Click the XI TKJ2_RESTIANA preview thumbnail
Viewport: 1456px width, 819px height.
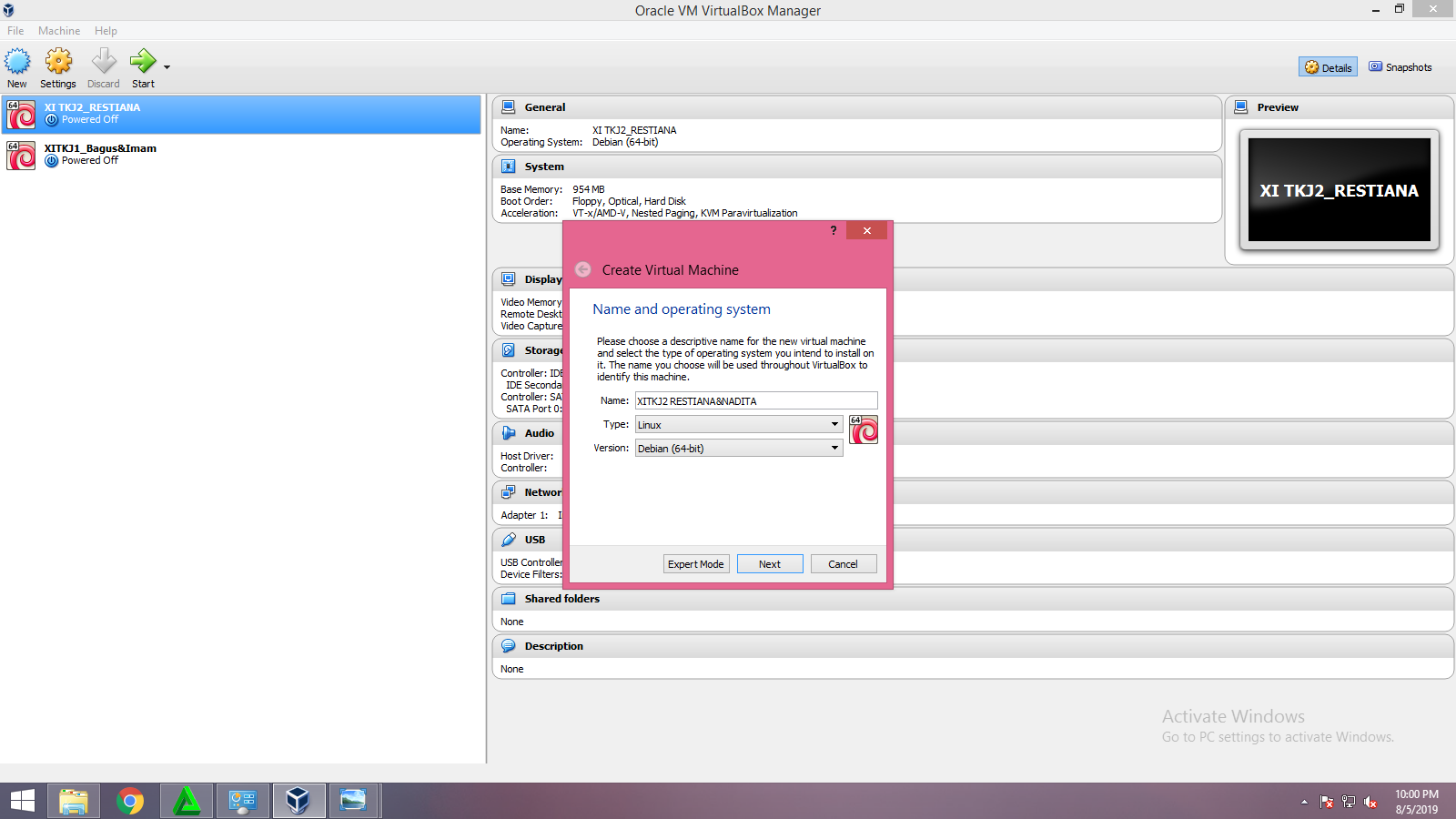[x=1340, y=190]
